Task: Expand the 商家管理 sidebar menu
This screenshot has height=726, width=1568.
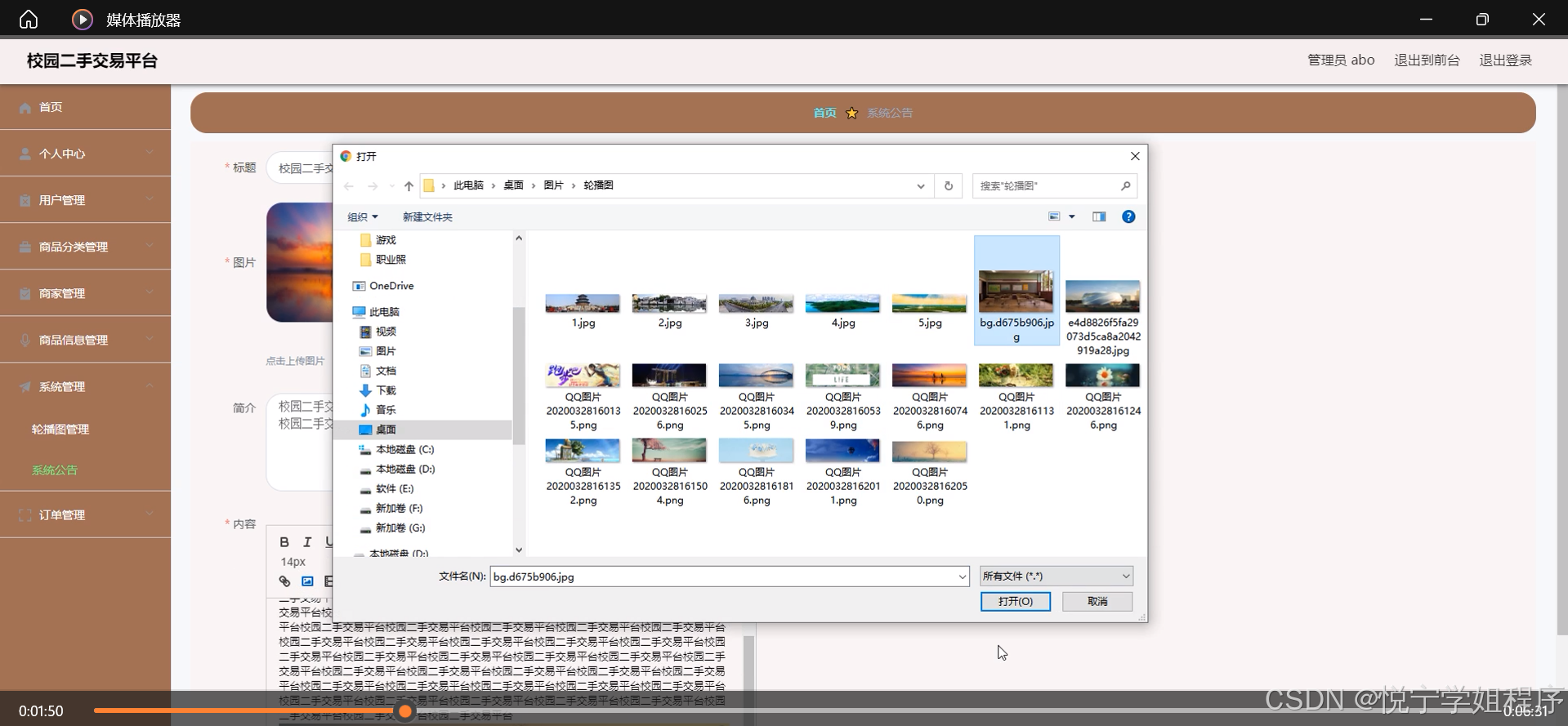Action: tap(86, 293)
